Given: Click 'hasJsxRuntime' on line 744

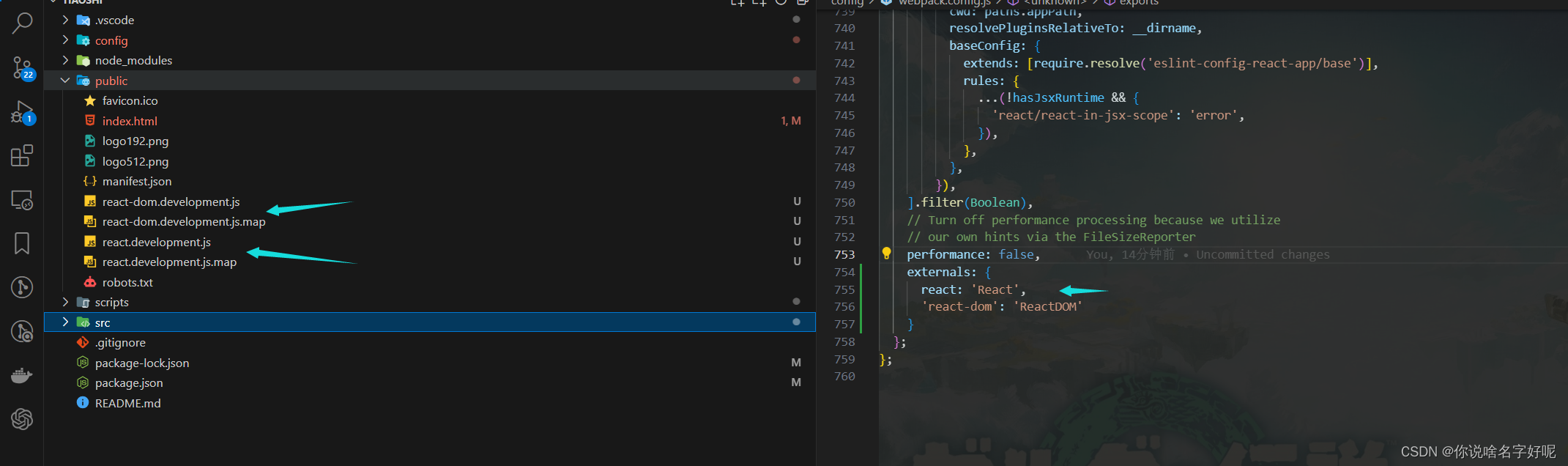Looking at the screenshot, I should click(1058, 97).
